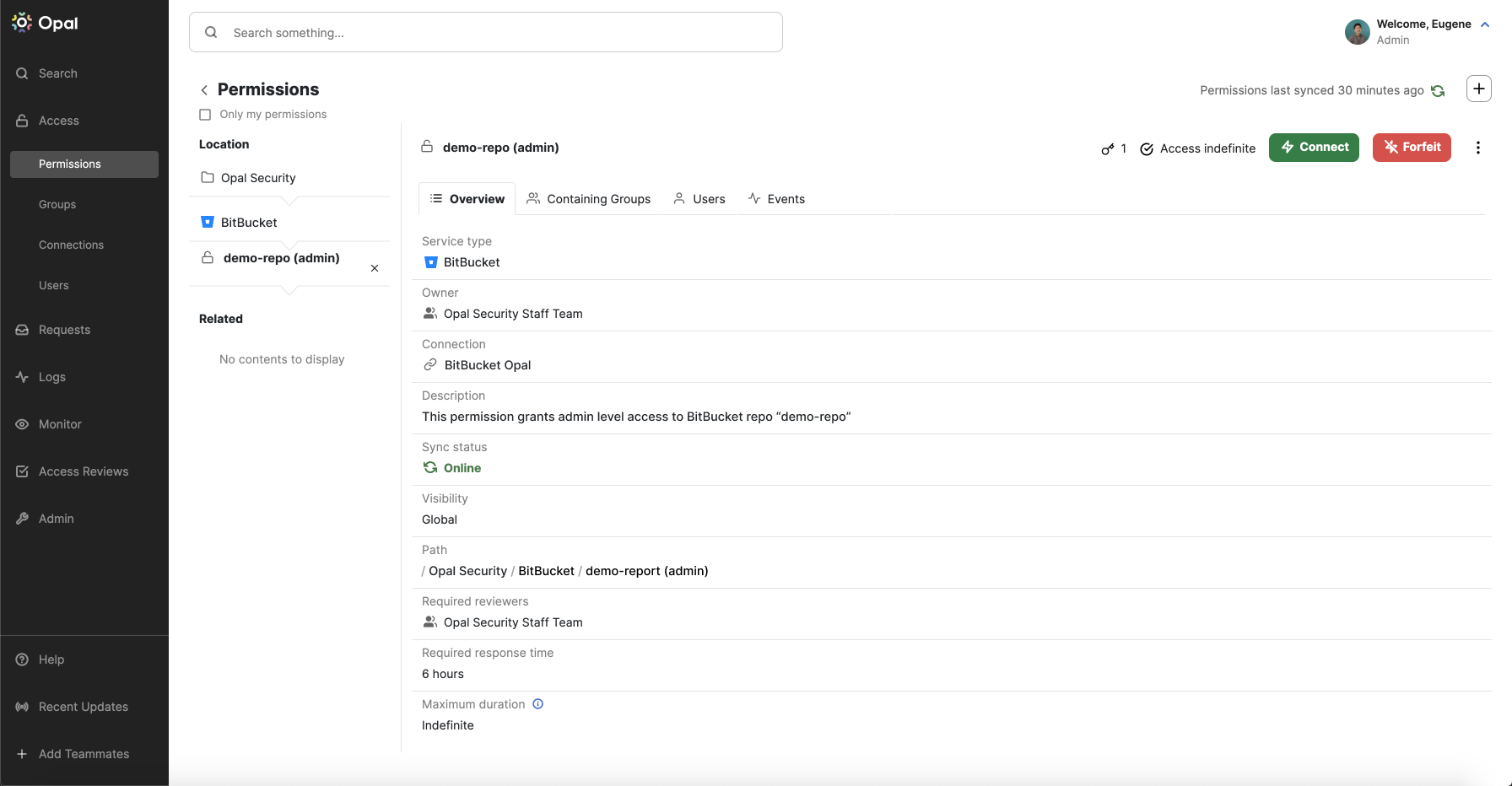Click Eugene's profile avatar

tap(1358, 32)
